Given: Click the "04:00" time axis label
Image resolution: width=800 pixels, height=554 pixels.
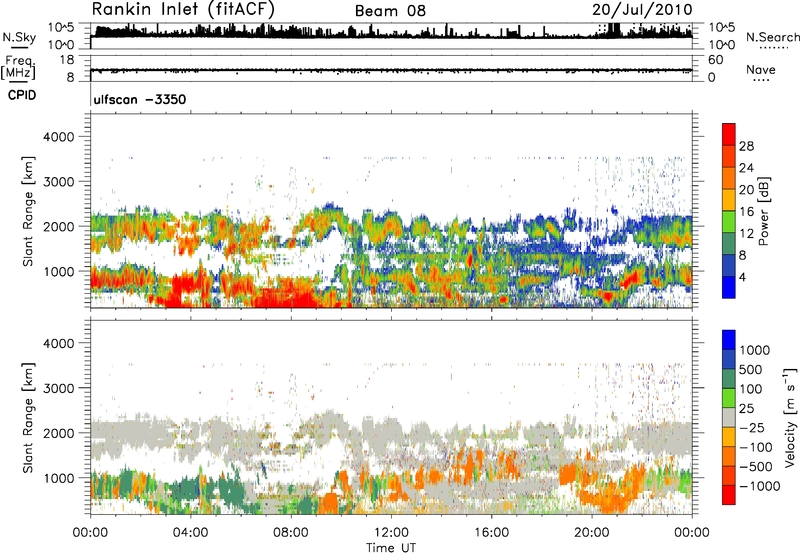Looking at the screenshot, I should [190, 533].
